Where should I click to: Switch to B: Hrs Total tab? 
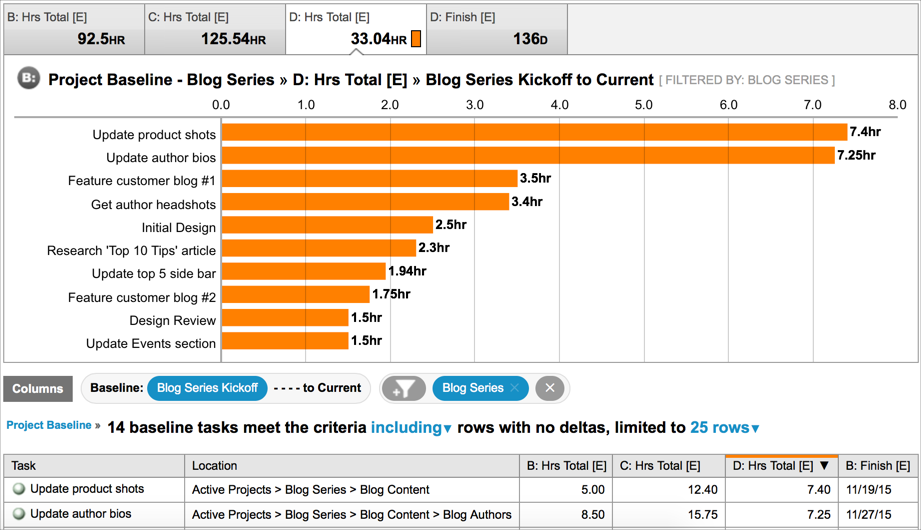[x=74, y=28]
